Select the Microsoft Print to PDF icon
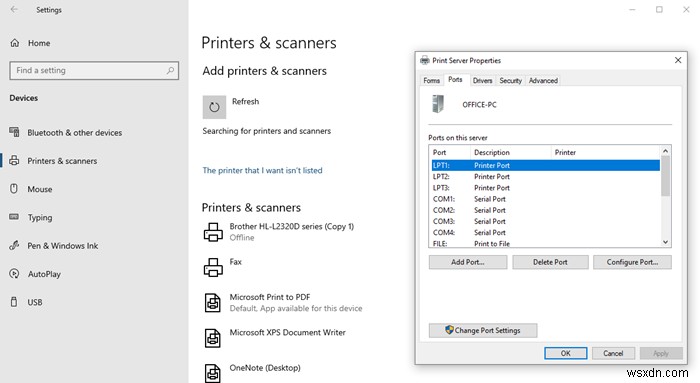Screen dimensions: 700x383 (212, 303)
